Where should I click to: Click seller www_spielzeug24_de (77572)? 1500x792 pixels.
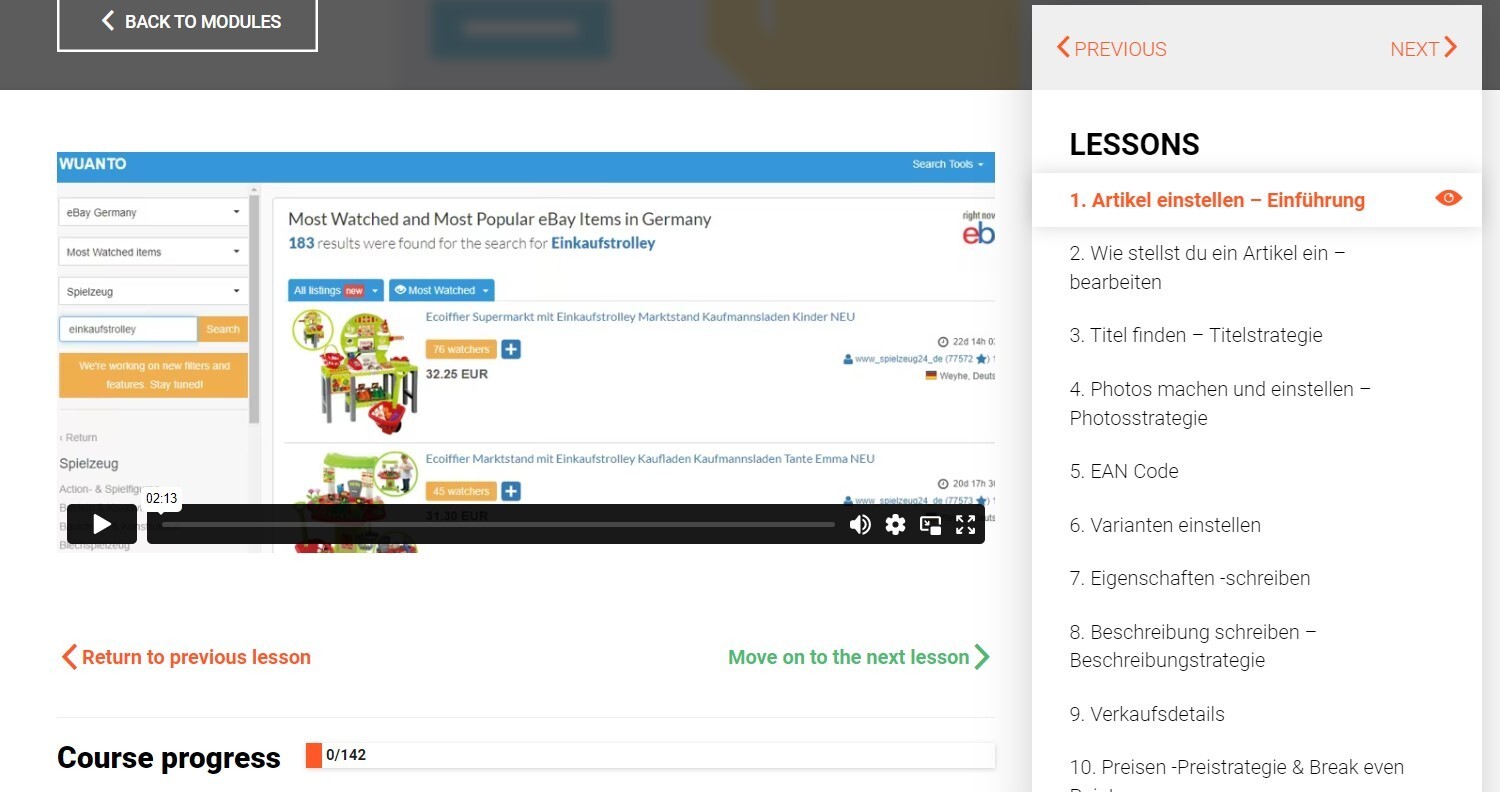917,358
